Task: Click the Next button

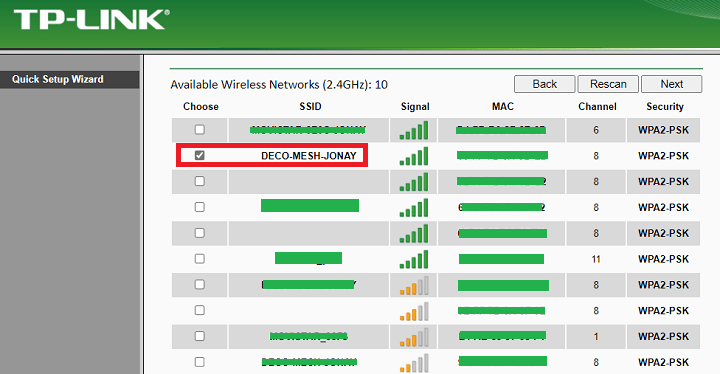Action: click(x=671, y=84)
